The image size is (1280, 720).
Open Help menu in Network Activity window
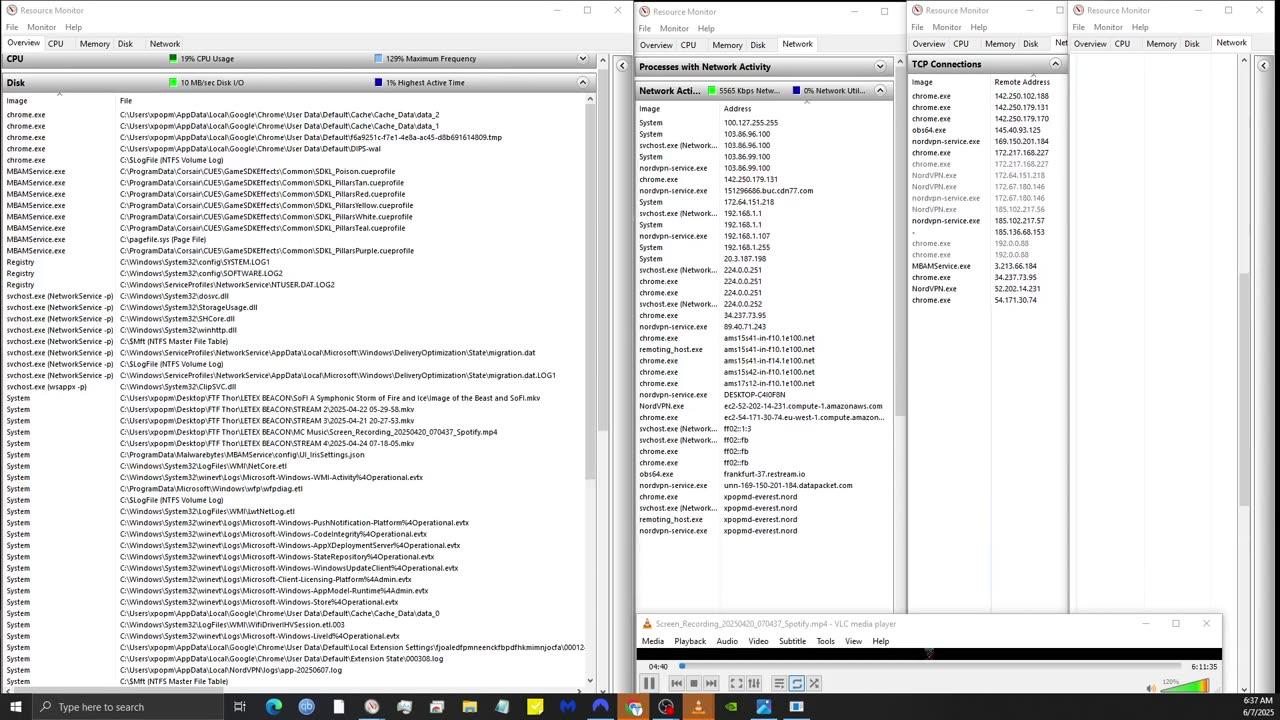coord(706,28)
